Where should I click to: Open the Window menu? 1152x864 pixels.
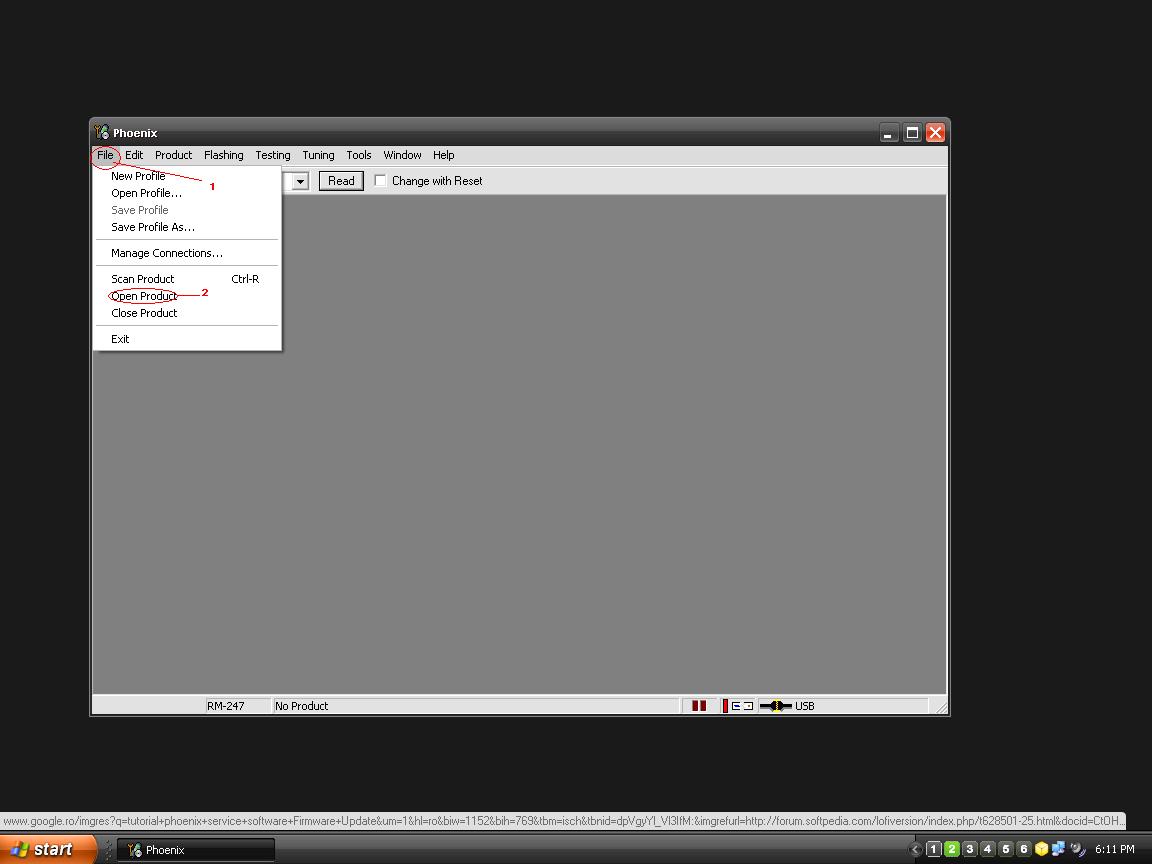(x=402, y=155)
